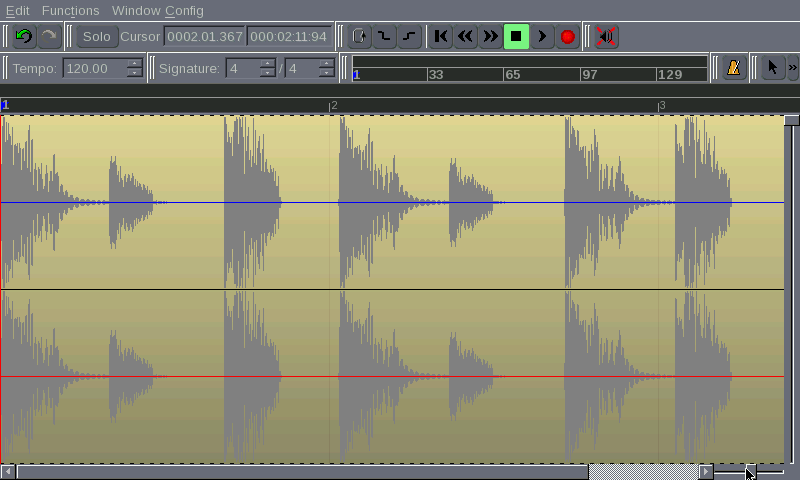
Task: Click the Cursor time field 000:02:11:94
Action: coord(289,37)
